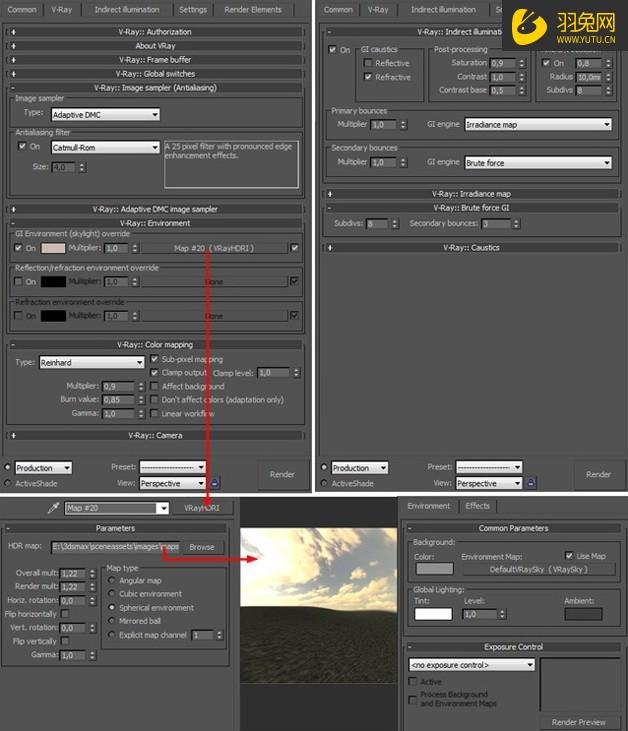
Task: Select the Mirrored ball map type
Action: pos(111,621)
